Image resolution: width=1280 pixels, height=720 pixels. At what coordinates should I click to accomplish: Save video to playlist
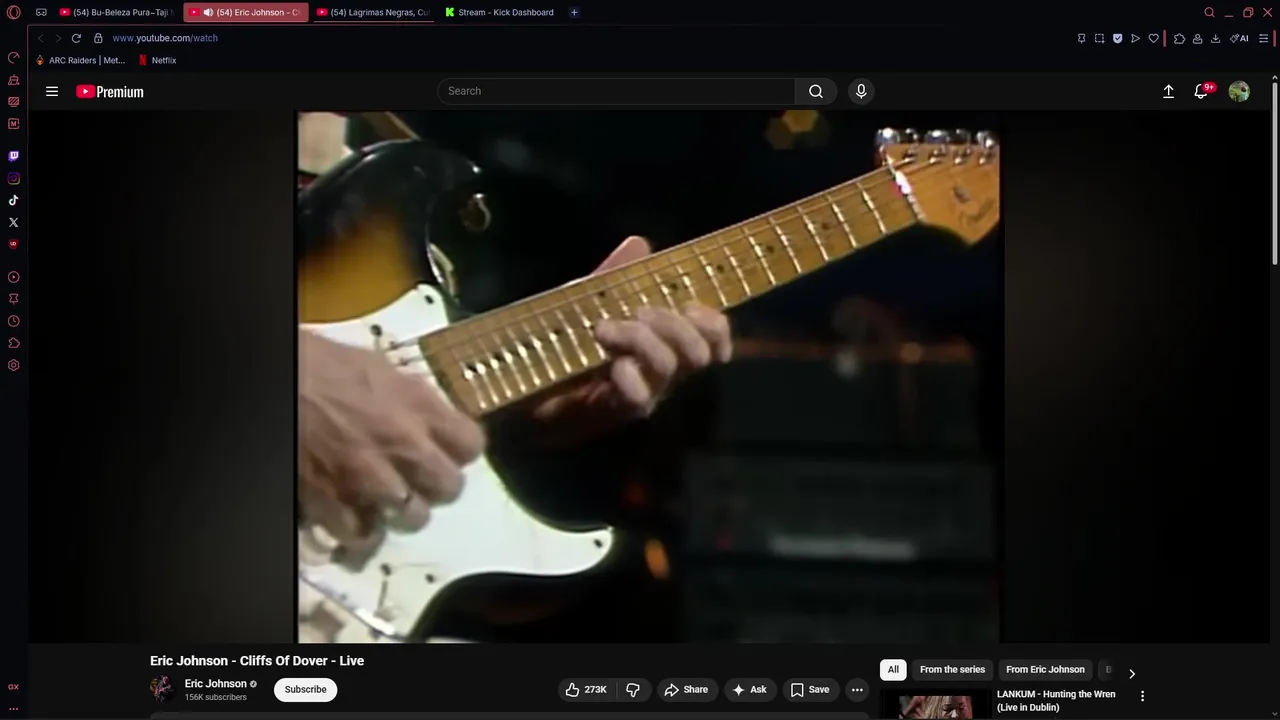(x=810, y=689)
